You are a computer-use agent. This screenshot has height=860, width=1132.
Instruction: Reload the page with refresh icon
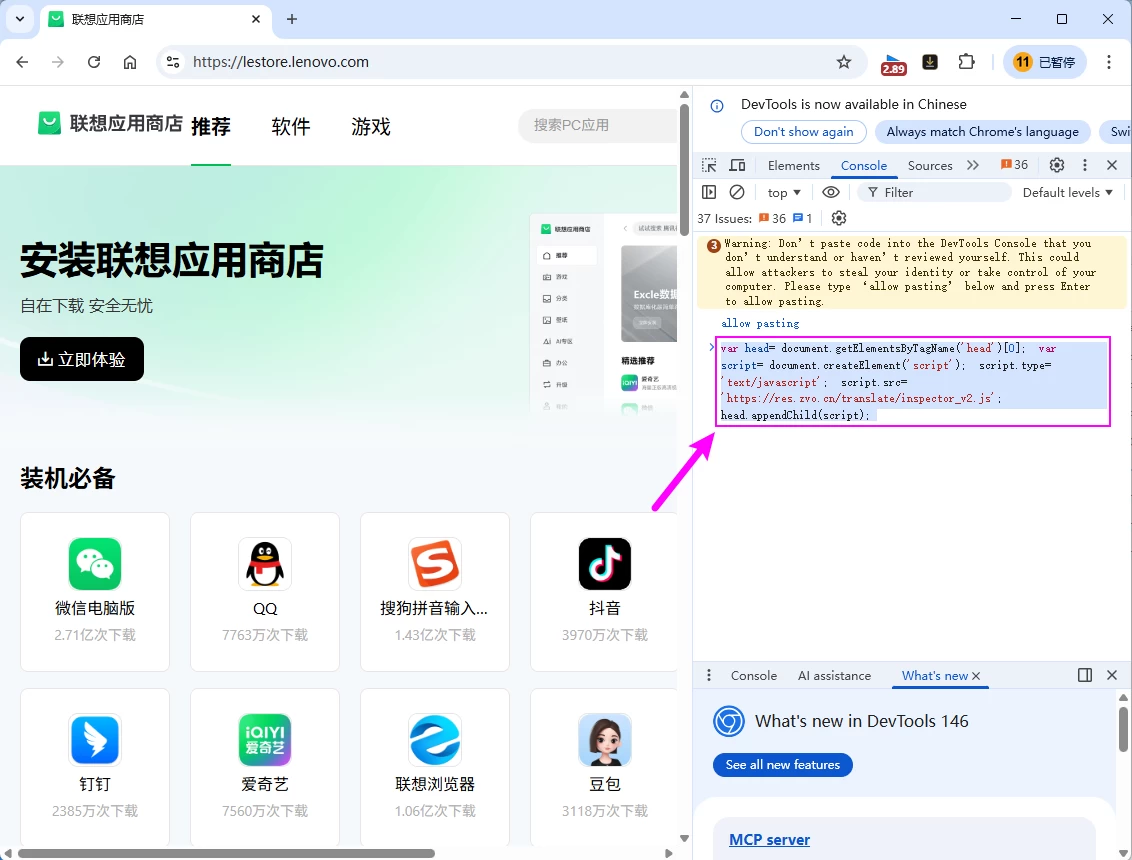click(x=94, y=62)
